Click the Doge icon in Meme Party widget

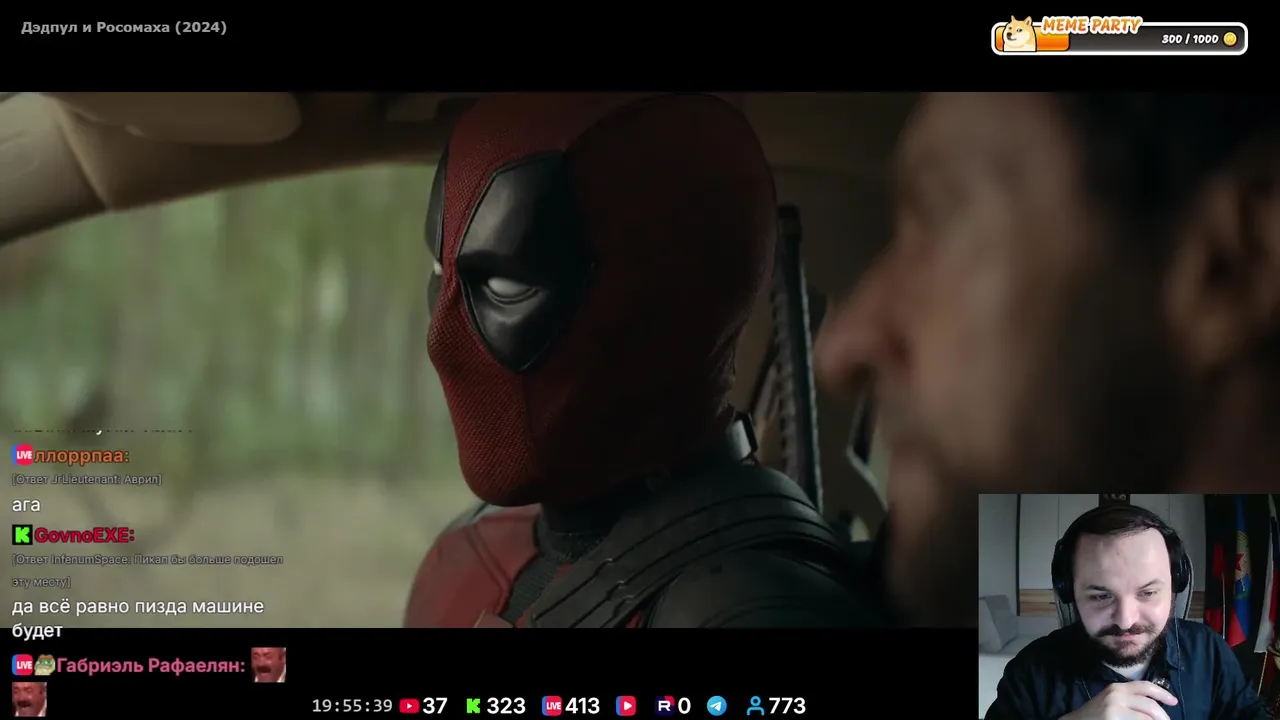point(1020,34)
